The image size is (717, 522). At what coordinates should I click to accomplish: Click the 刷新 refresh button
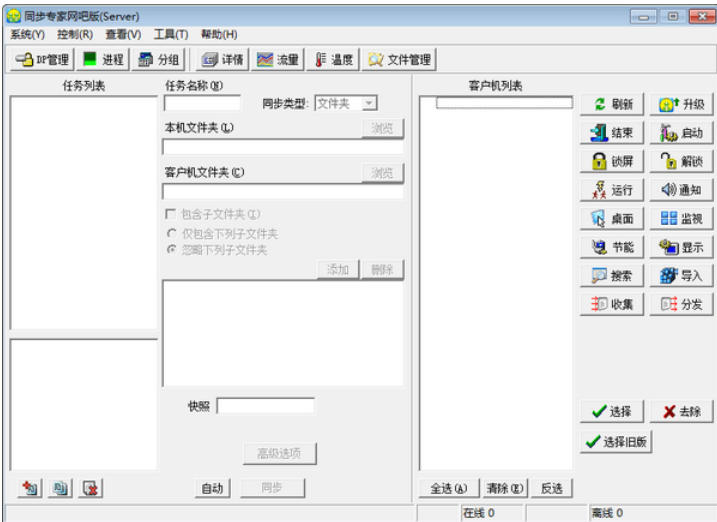[x=612, y=104]
